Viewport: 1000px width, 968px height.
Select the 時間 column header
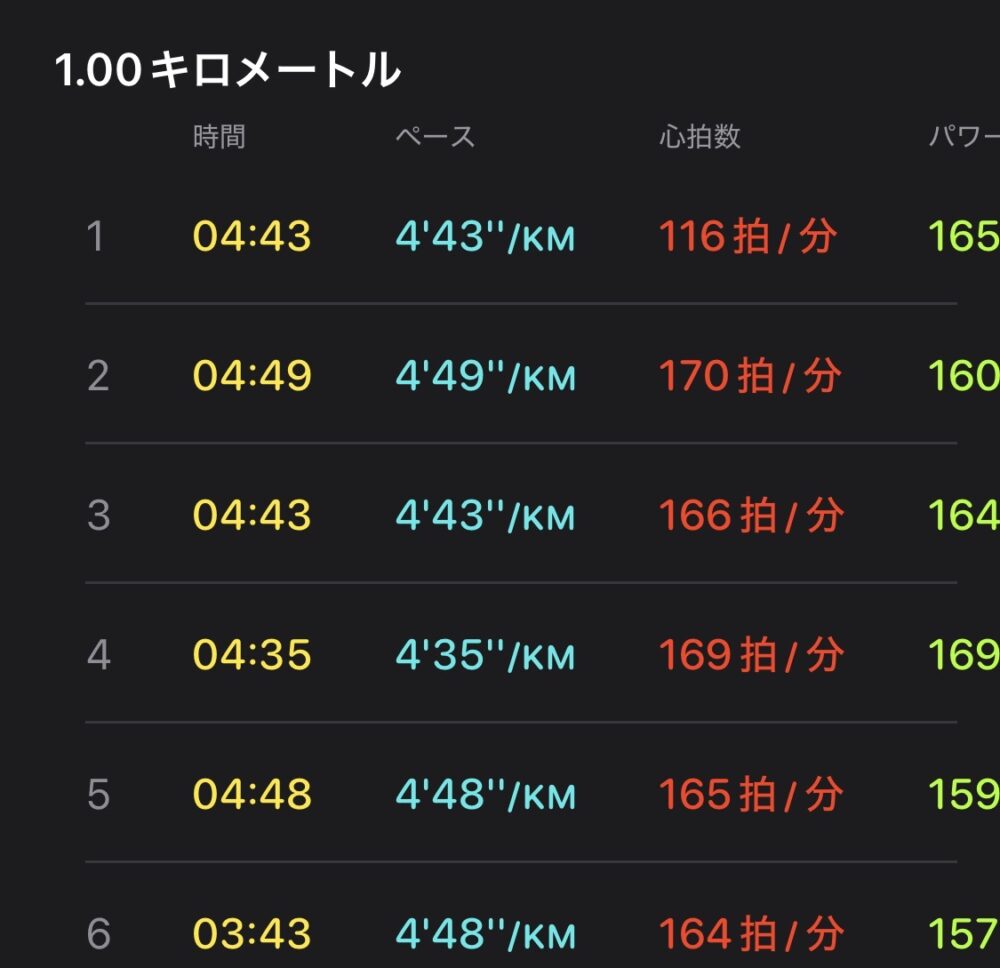[x=219, y=136]
